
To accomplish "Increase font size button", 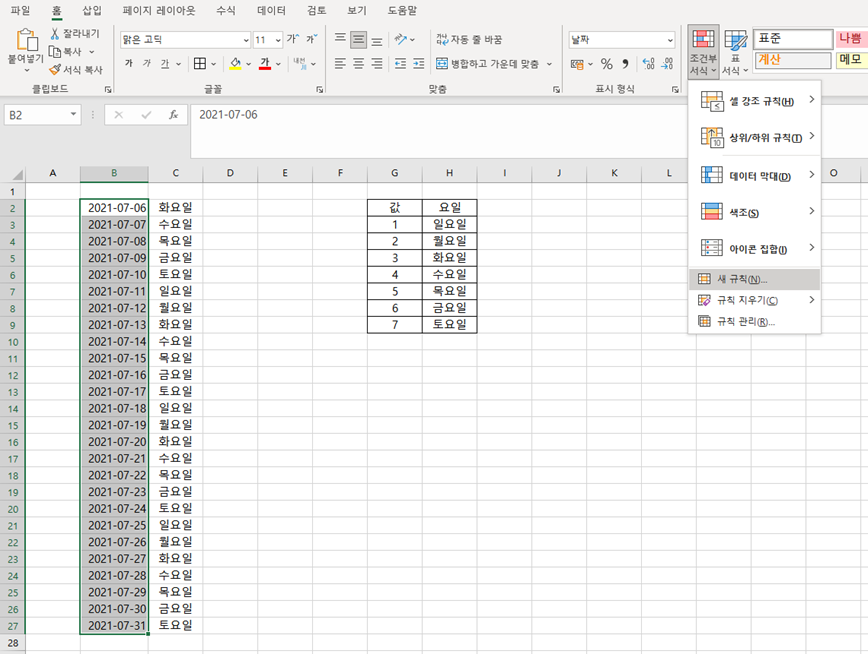I will [293, 39].
